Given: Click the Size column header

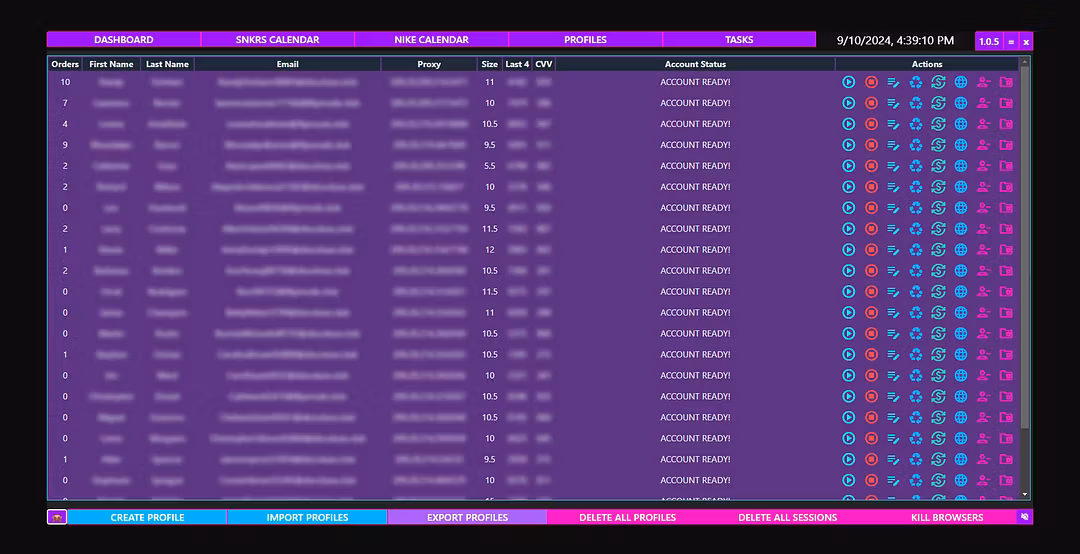Looking at the screenshot, I should click(x=490, y=64).
